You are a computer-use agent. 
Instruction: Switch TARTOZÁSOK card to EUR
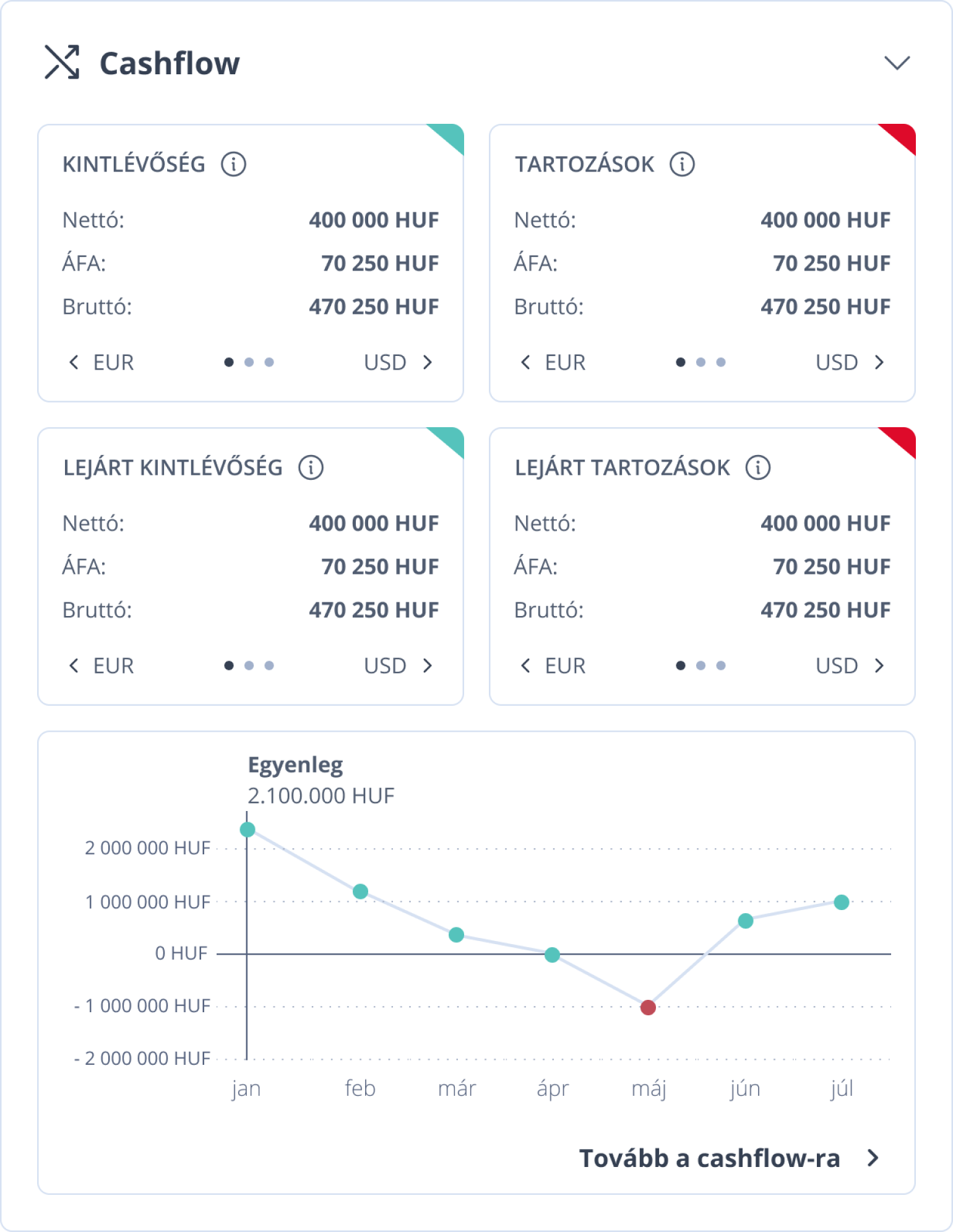(565, 362)
